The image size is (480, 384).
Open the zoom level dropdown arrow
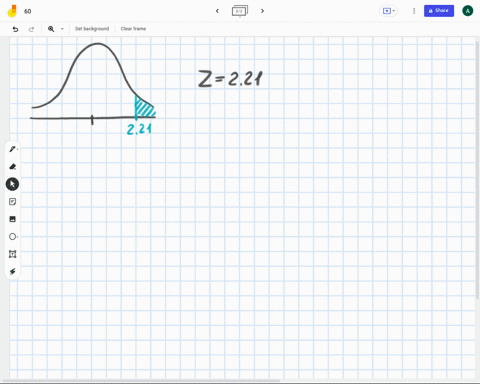point(62,29)
